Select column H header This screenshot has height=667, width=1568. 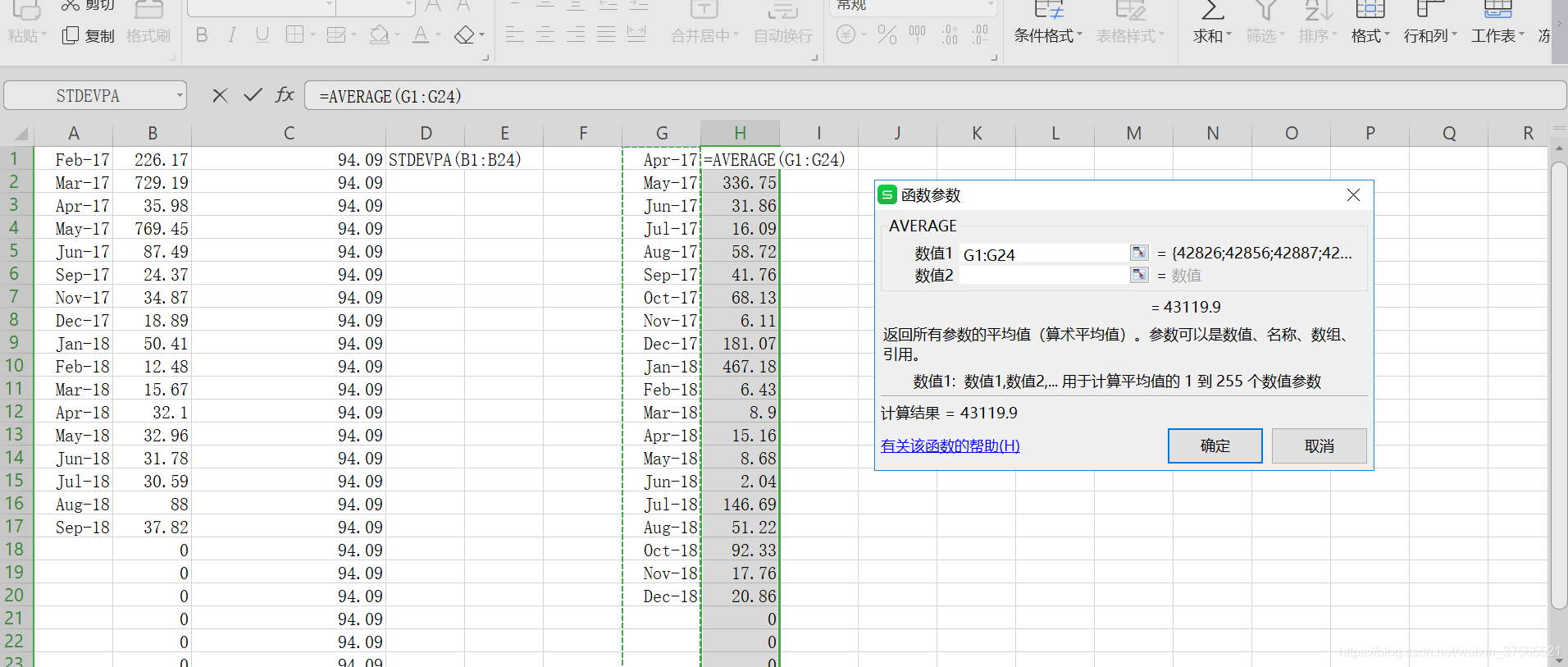740,133
